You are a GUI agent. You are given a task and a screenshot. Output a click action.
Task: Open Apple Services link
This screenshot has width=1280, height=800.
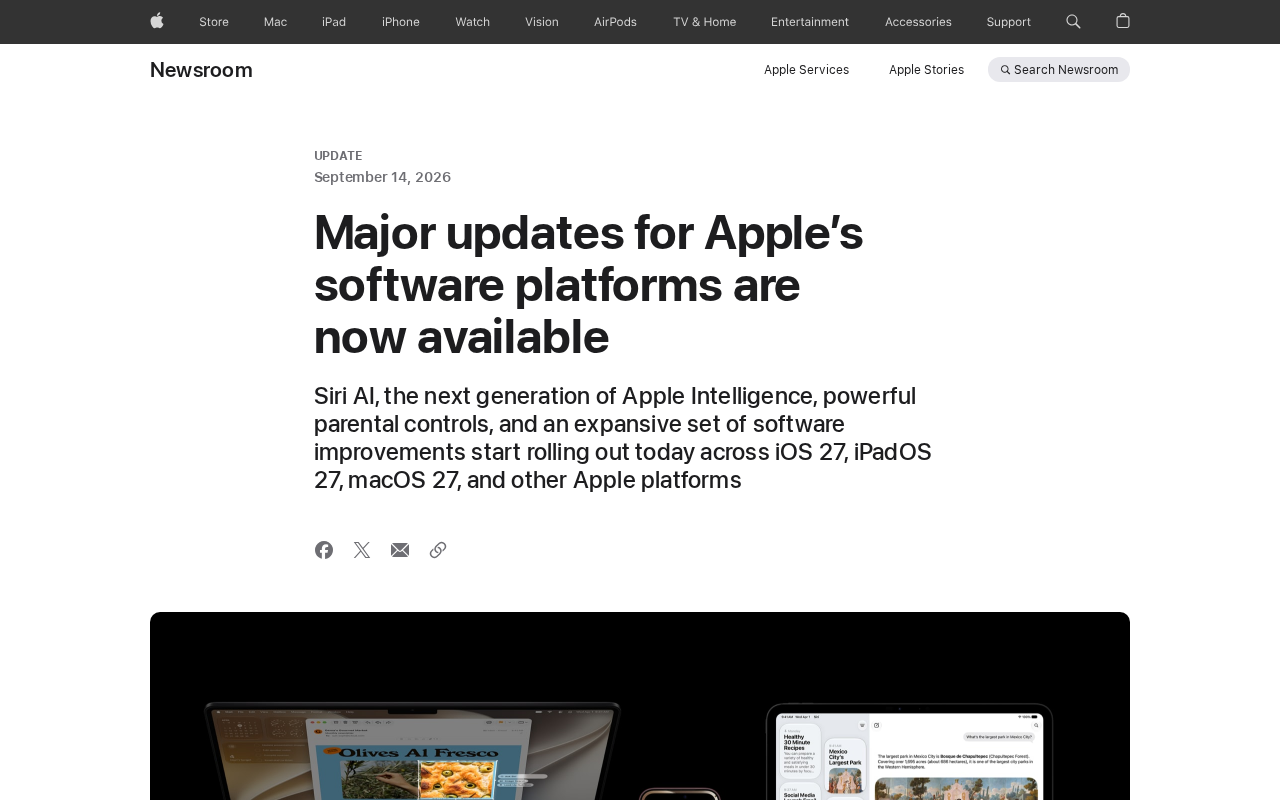806,70
